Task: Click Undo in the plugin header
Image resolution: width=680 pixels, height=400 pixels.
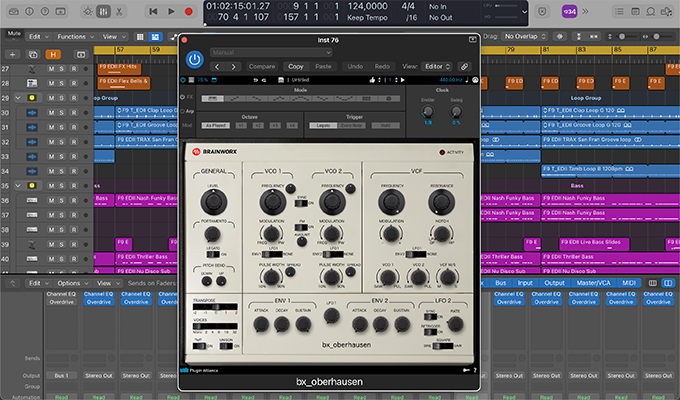Action: tap(355, 67)
